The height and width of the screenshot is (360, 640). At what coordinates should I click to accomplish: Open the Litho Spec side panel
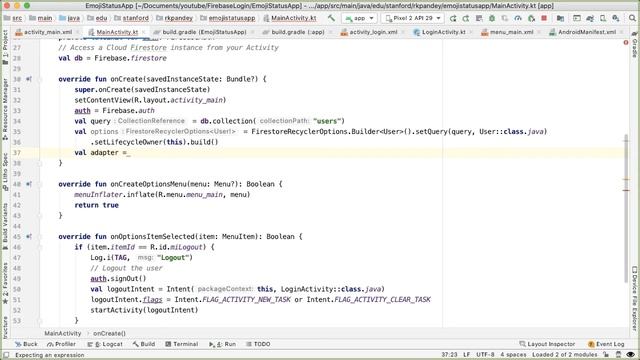(x=5, y=171)
